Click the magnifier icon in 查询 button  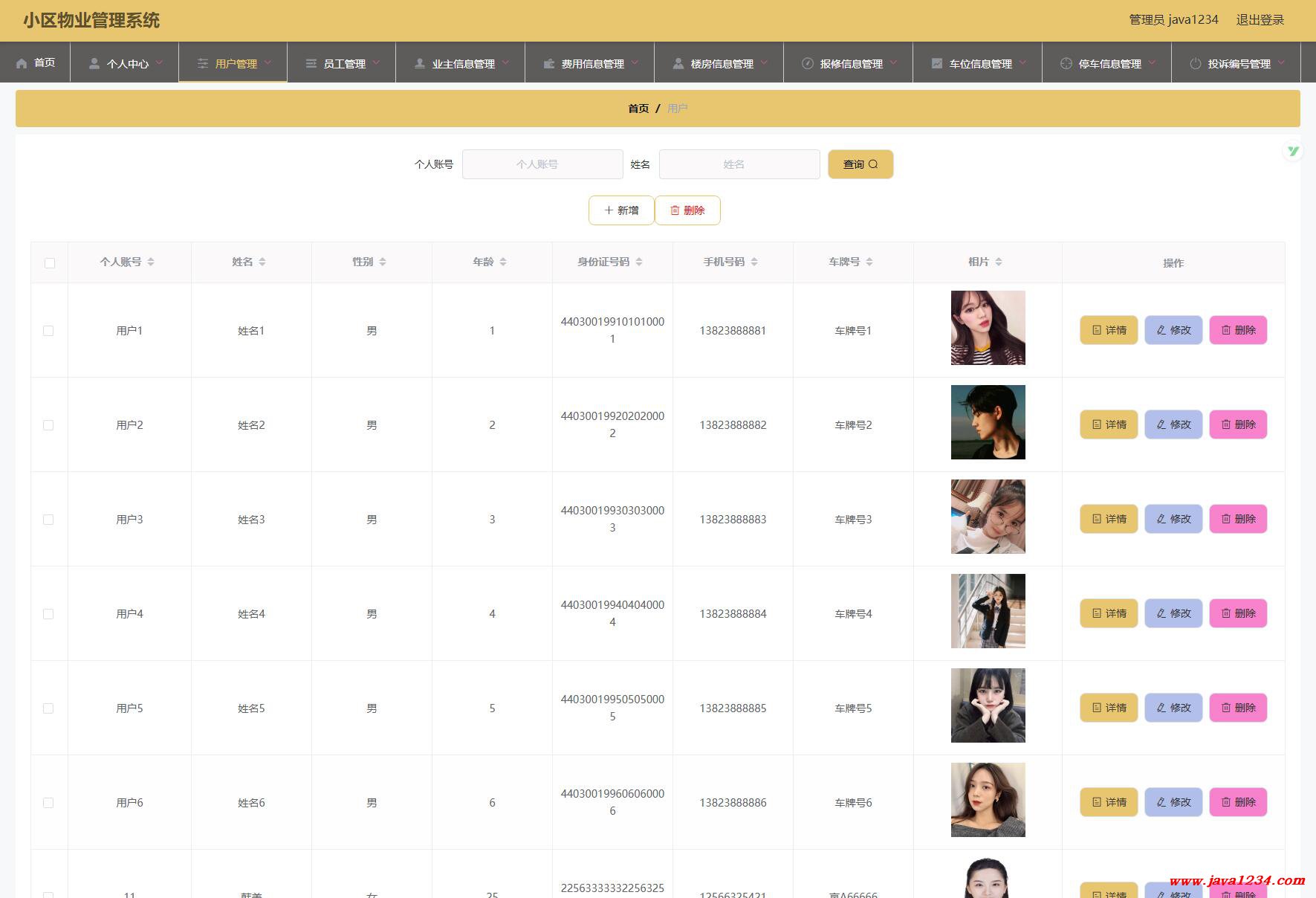873,164
